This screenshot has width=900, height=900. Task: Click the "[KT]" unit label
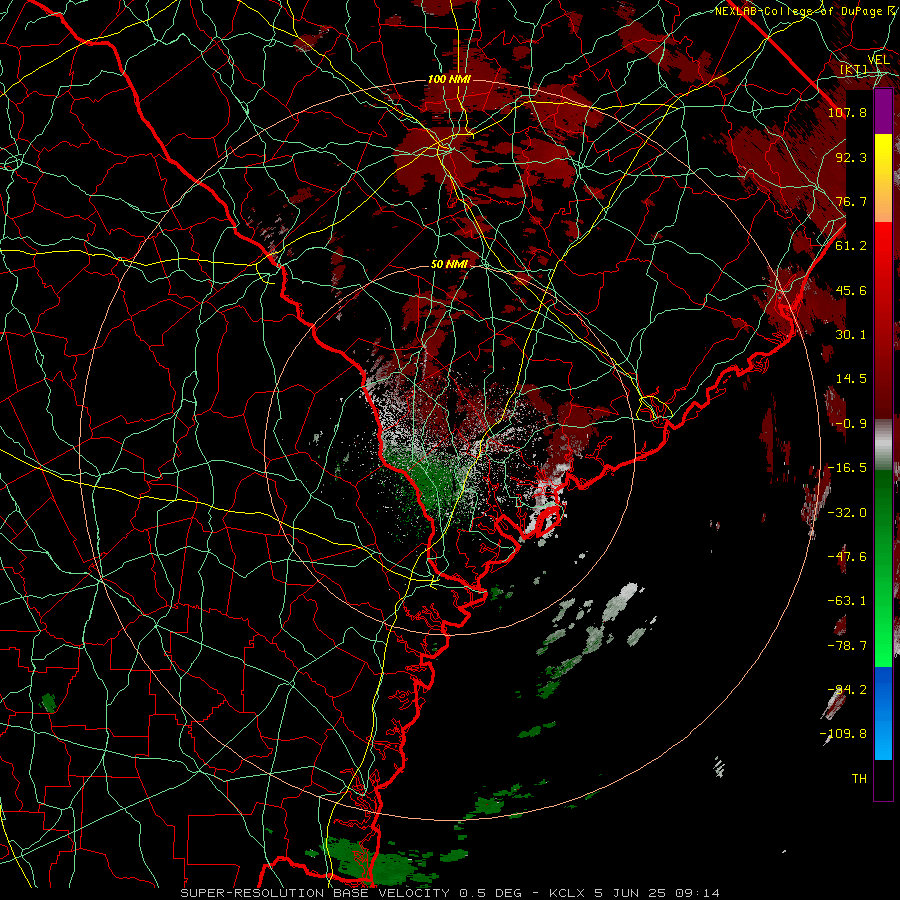click(x=854, y=70)
